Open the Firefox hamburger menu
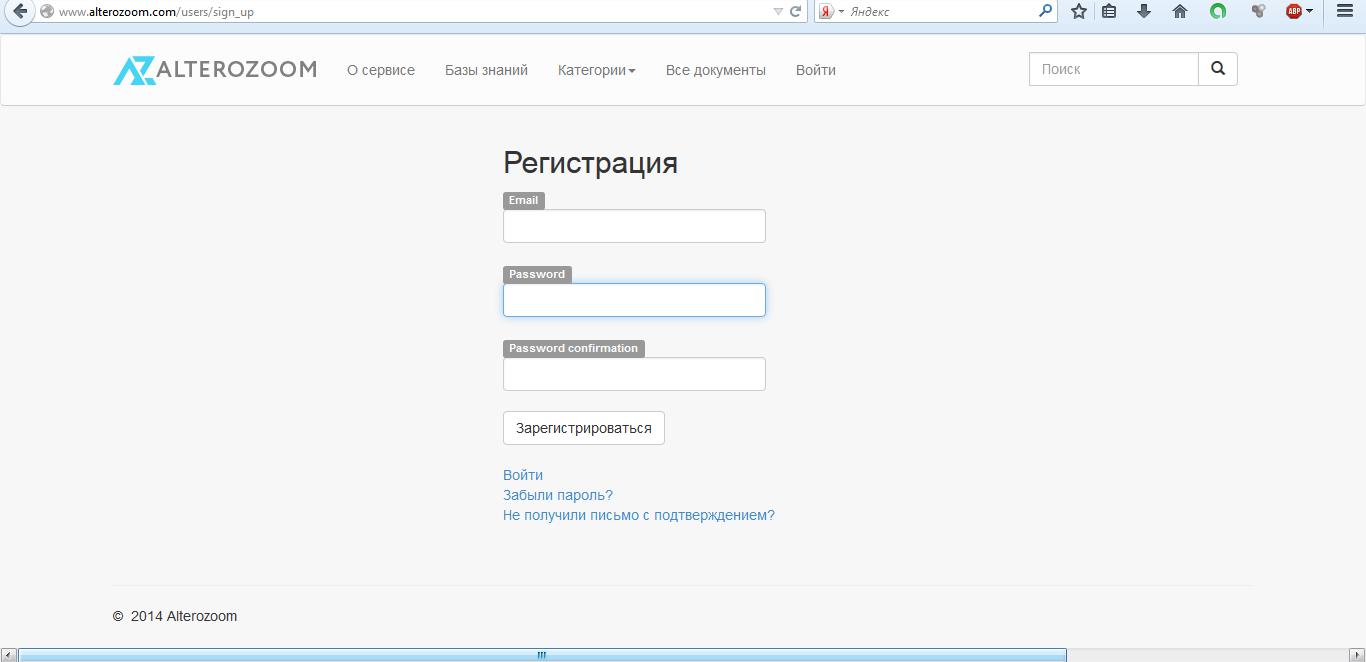Viewport: 1366px width, 662px height. click(1345, 12)
